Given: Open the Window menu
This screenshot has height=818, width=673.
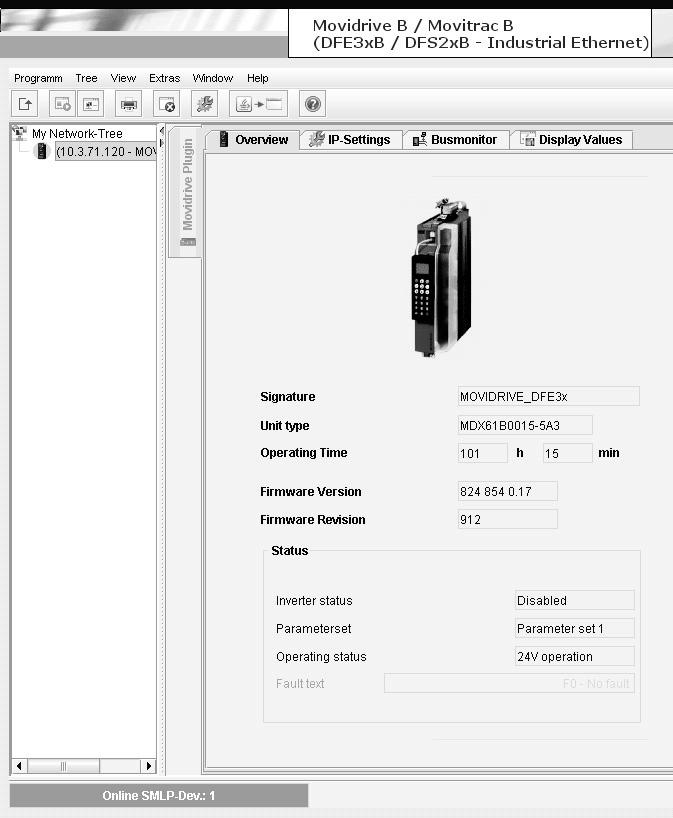Looking at the screenshot, I should (x=213, y=78).
